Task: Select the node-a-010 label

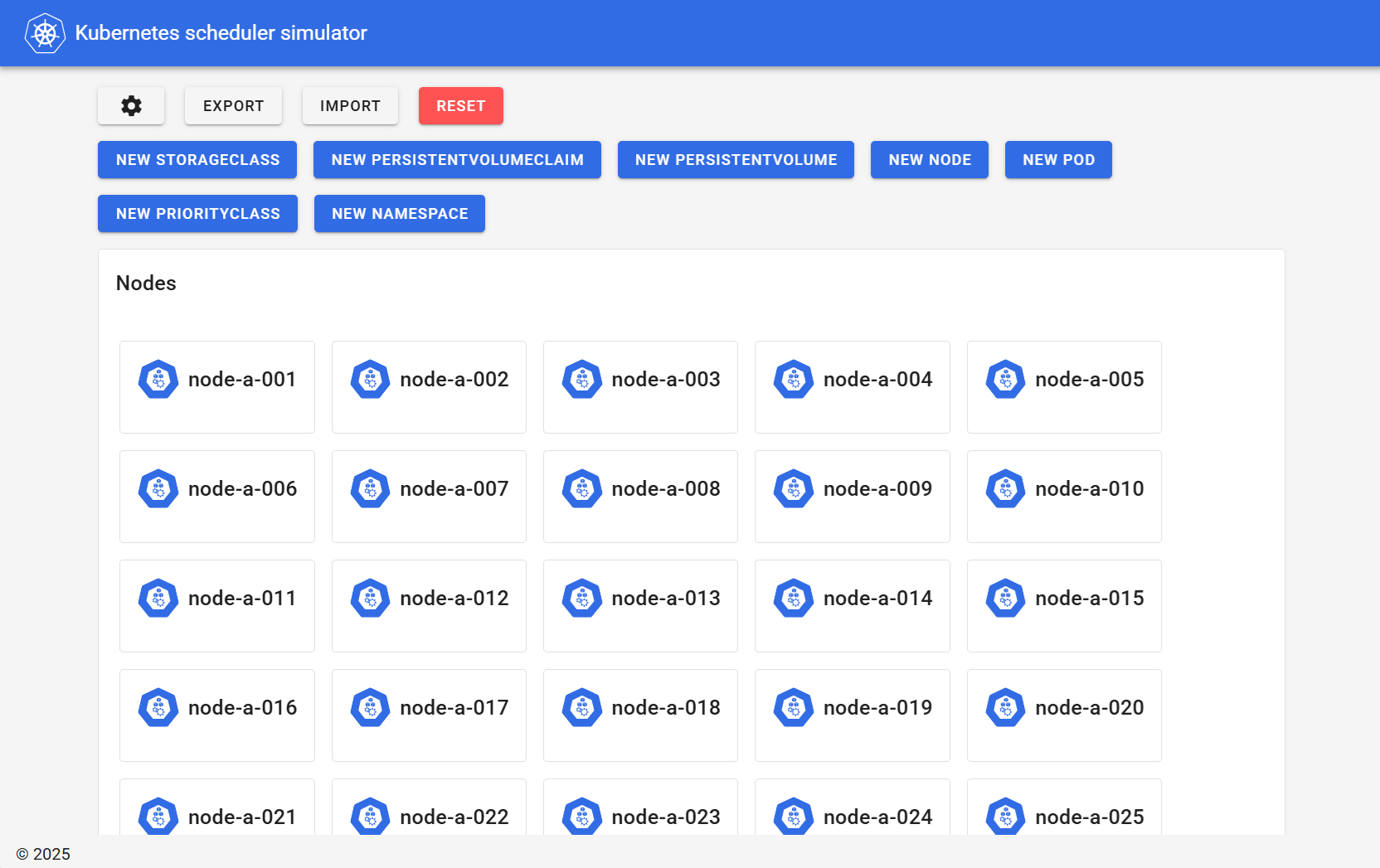Action: 1090,489
